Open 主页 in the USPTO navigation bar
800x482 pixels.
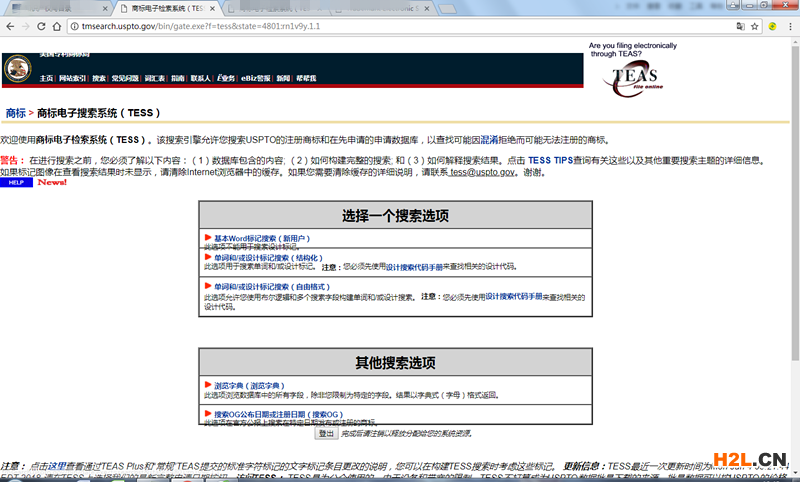point(46,78)
